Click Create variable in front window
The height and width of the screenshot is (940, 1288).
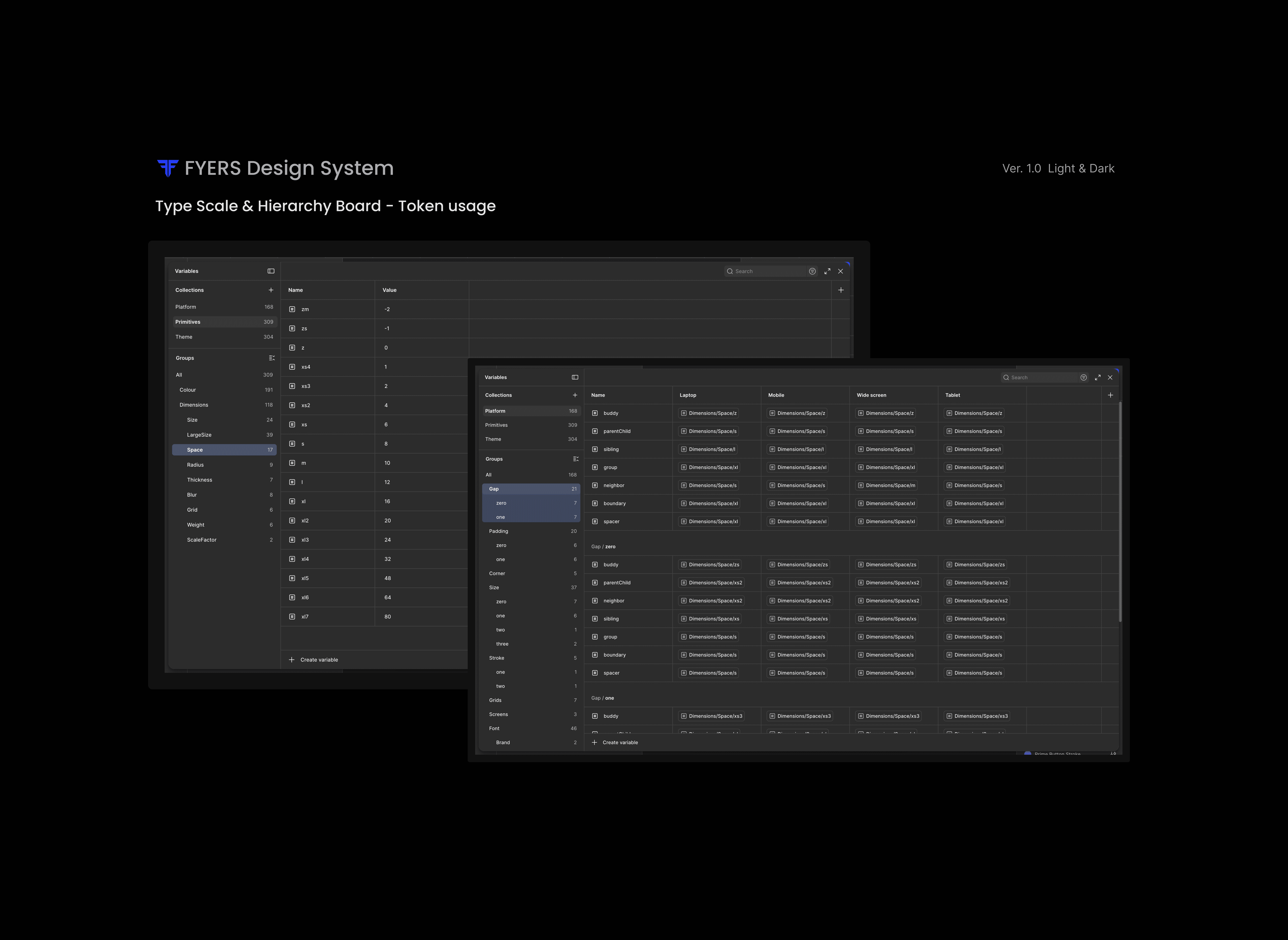pos(620,743)
